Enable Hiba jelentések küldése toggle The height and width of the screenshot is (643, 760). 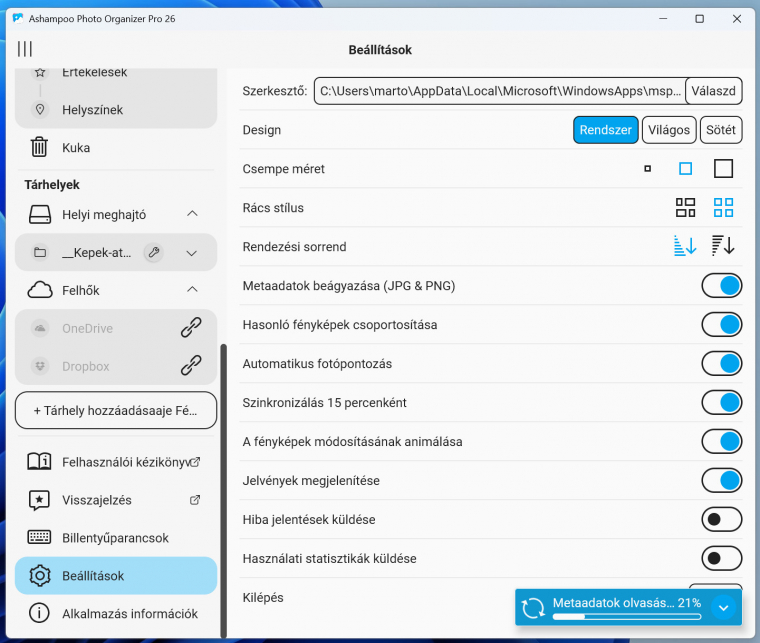[721, 519]
